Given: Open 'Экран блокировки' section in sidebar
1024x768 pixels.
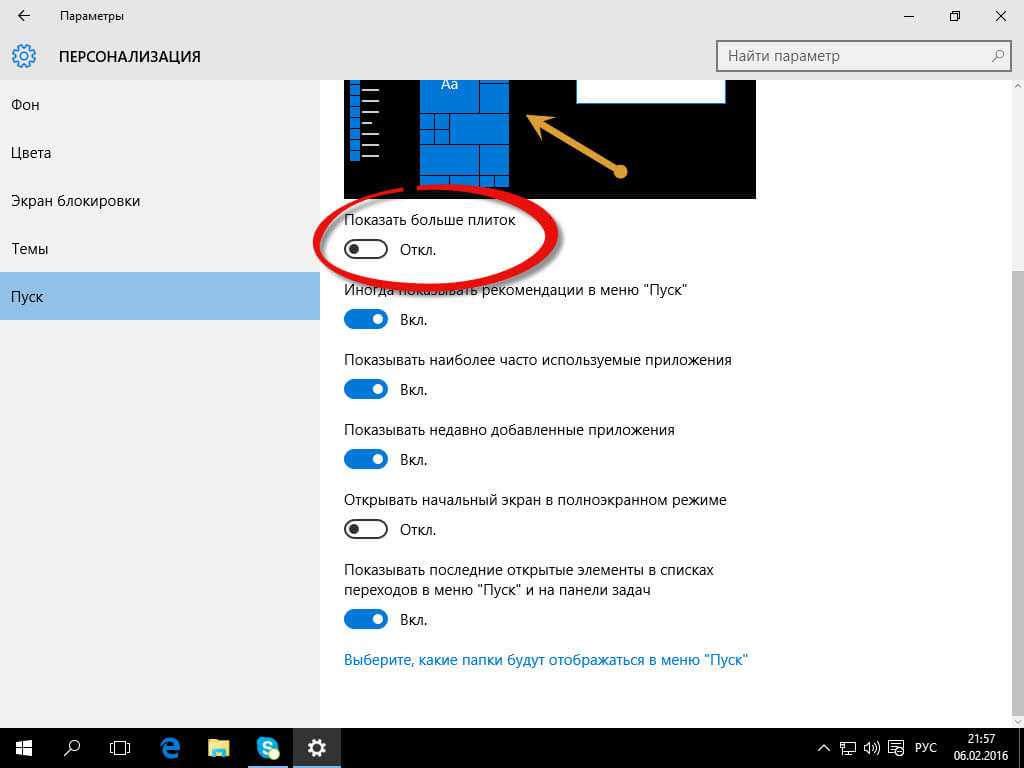Looking at the screenshot, I should [x=75, y=201].
